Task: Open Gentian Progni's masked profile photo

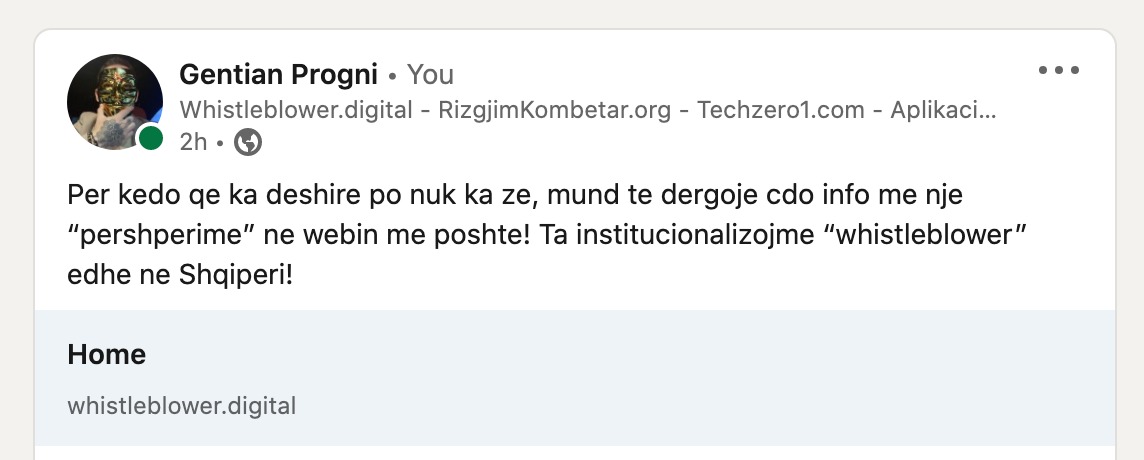Action: click(115, 101)
